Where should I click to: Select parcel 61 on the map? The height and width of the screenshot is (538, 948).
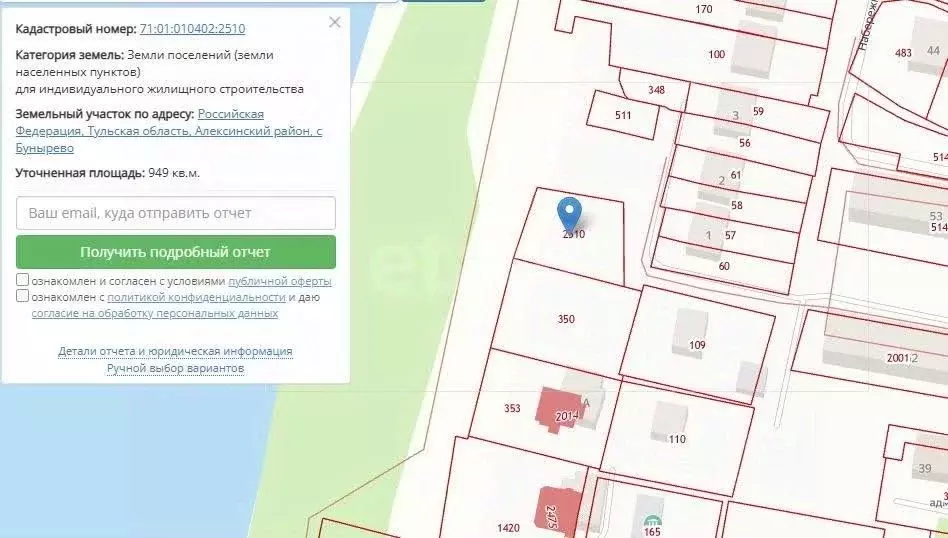click(736, 175)
